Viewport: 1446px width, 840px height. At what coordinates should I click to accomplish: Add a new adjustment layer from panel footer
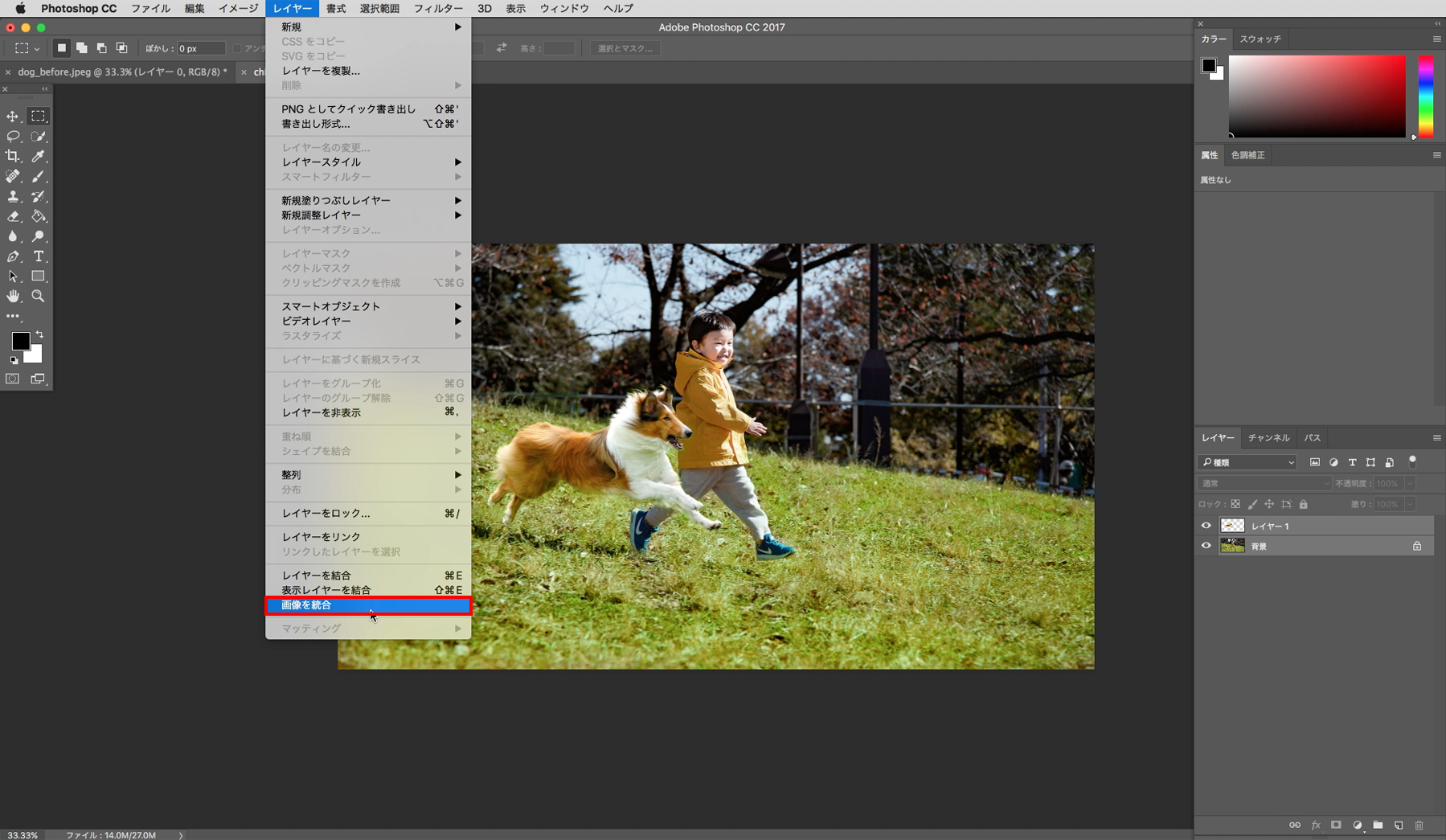pyautogui.click(x=1358, y=826)
